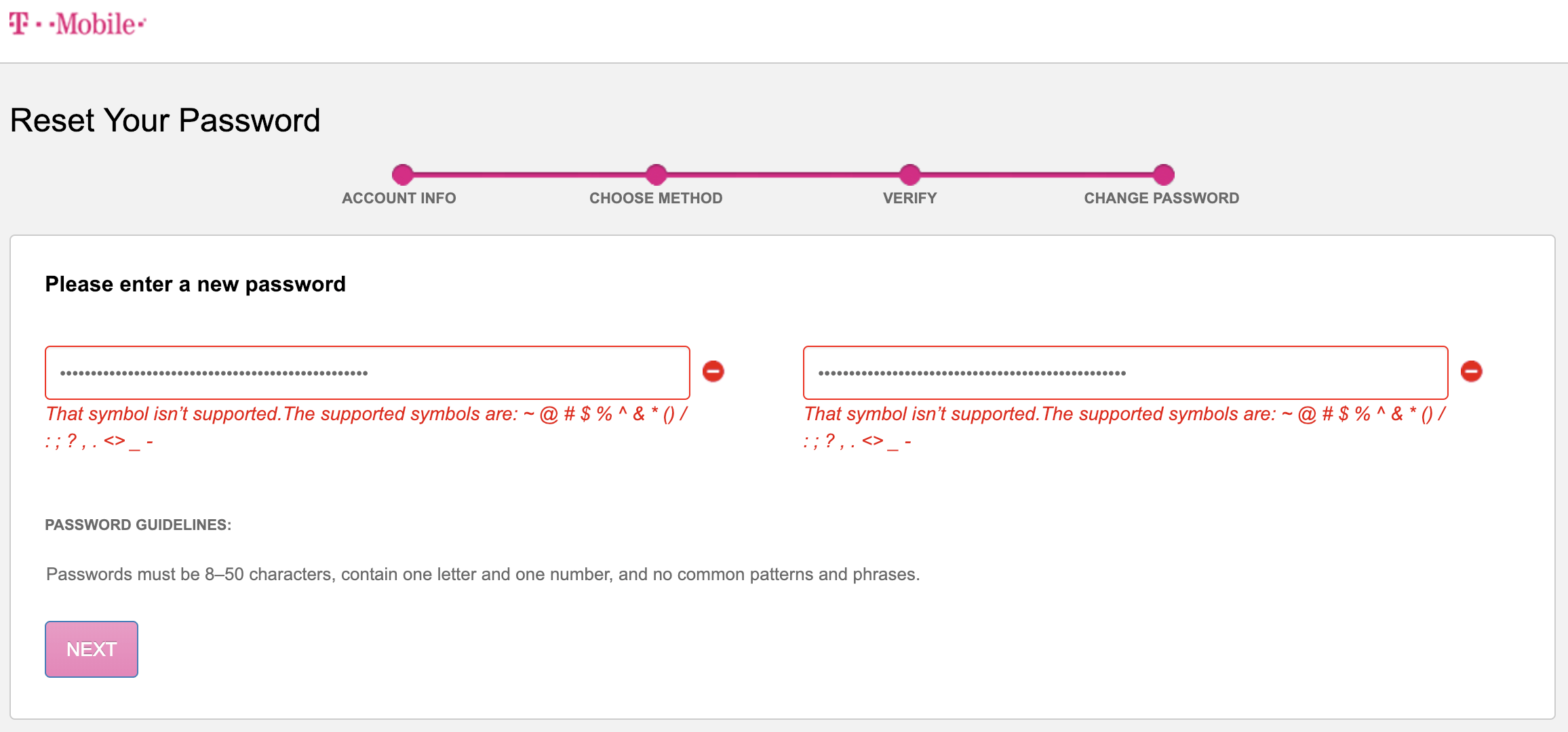Click the error icon beside the first password field
1568x732 pixels.
click(713, 371)
